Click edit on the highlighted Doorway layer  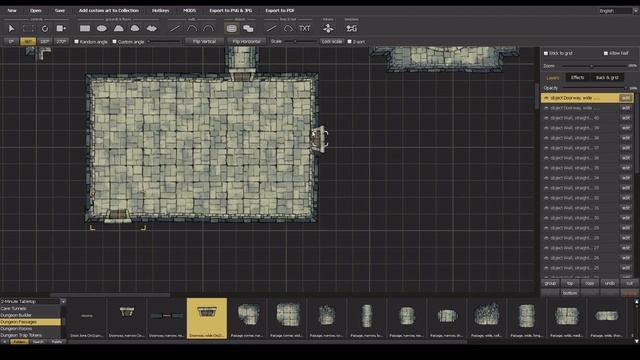click(x=625, y=98)
